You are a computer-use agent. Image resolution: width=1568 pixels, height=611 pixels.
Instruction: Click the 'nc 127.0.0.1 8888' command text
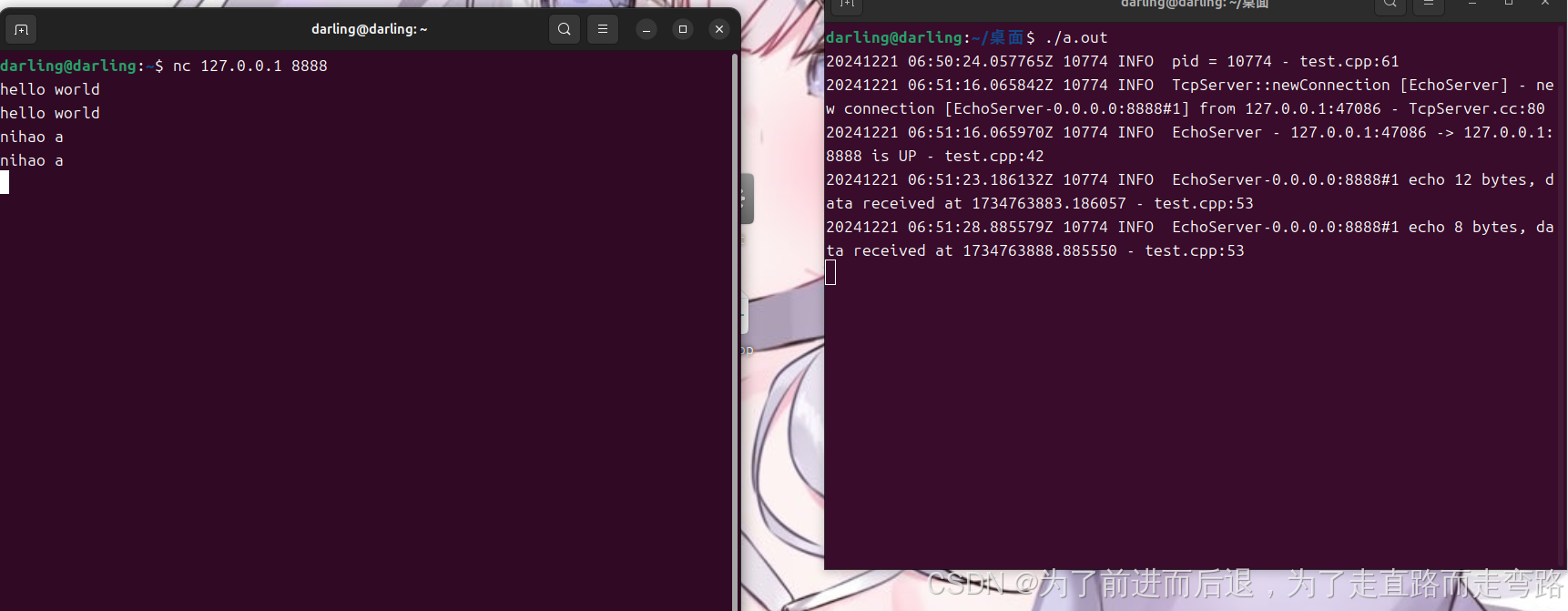point(250,66)
